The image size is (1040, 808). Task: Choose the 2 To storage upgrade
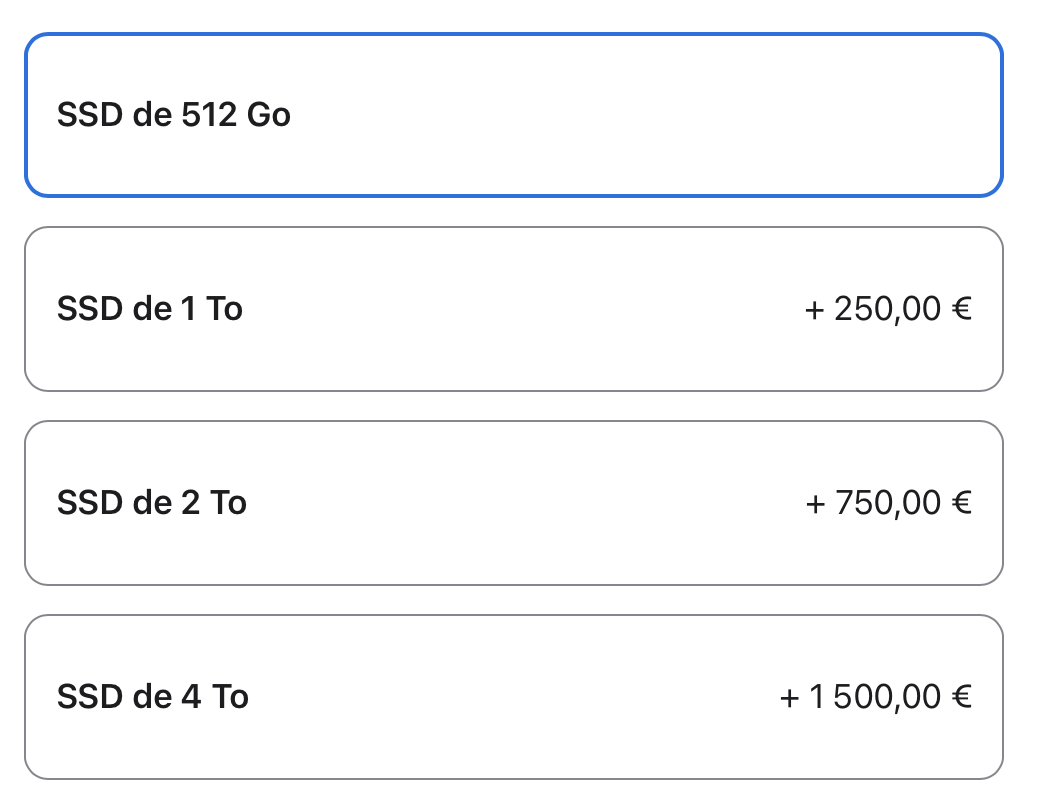(514, 502)
